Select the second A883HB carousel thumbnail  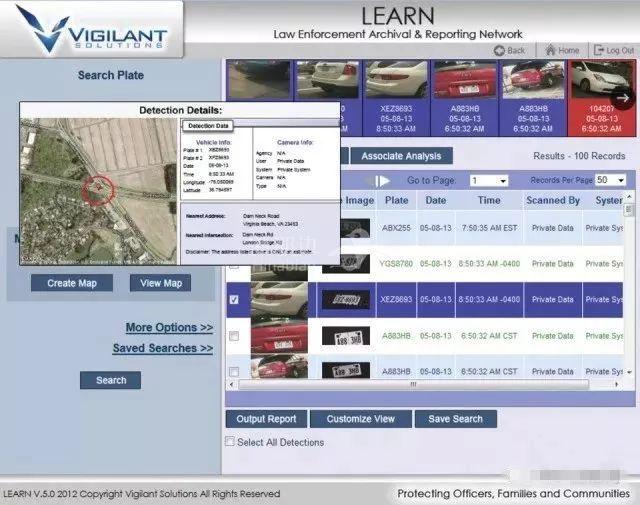[x=533, y=98]
